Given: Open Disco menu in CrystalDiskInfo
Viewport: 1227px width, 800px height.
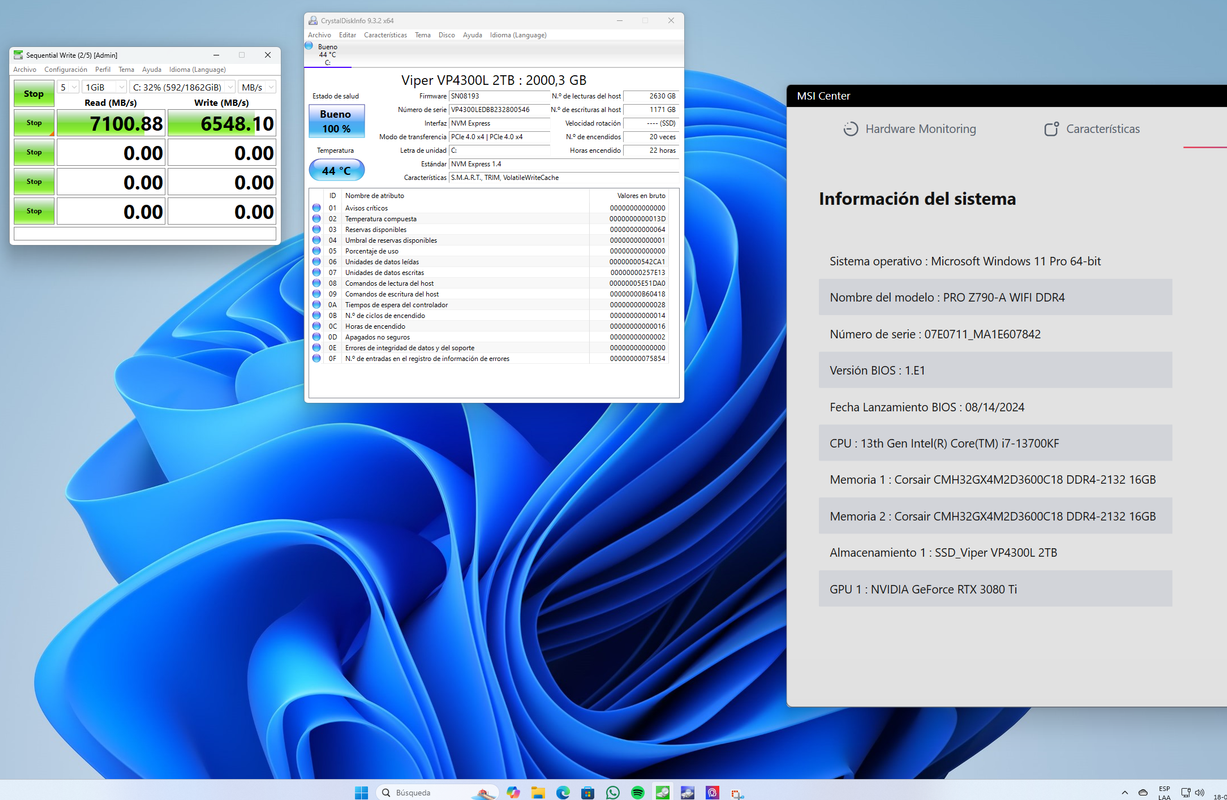Looking at the screenshot, I should (x=446, y=35).
